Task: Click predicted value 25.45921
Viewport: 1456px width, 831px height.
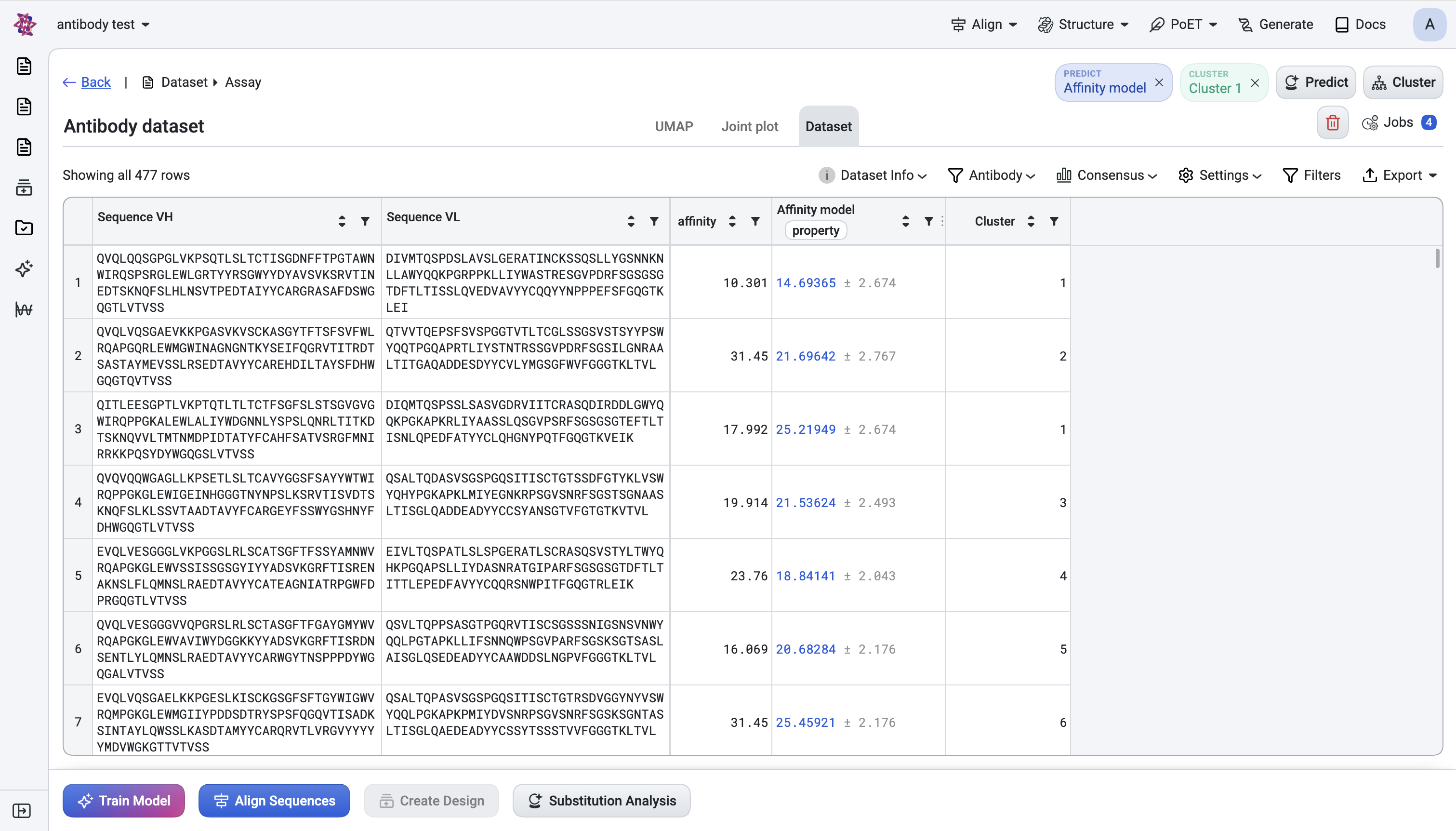Action: pyautogui.click(x=805, y=723)
